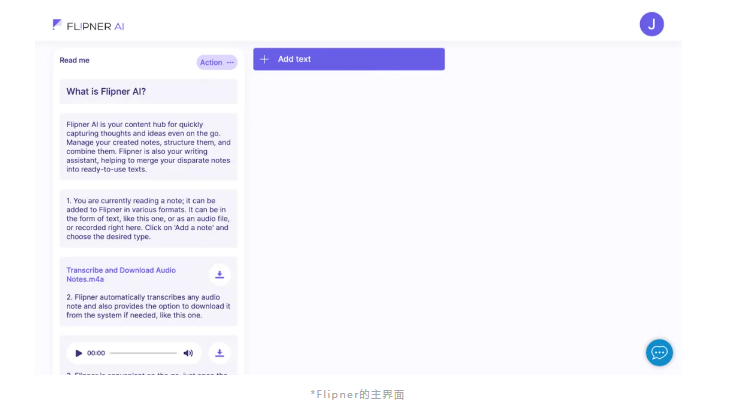Download the audio from player
Viewport: 739px width, 405px height.
click(220, 353)
